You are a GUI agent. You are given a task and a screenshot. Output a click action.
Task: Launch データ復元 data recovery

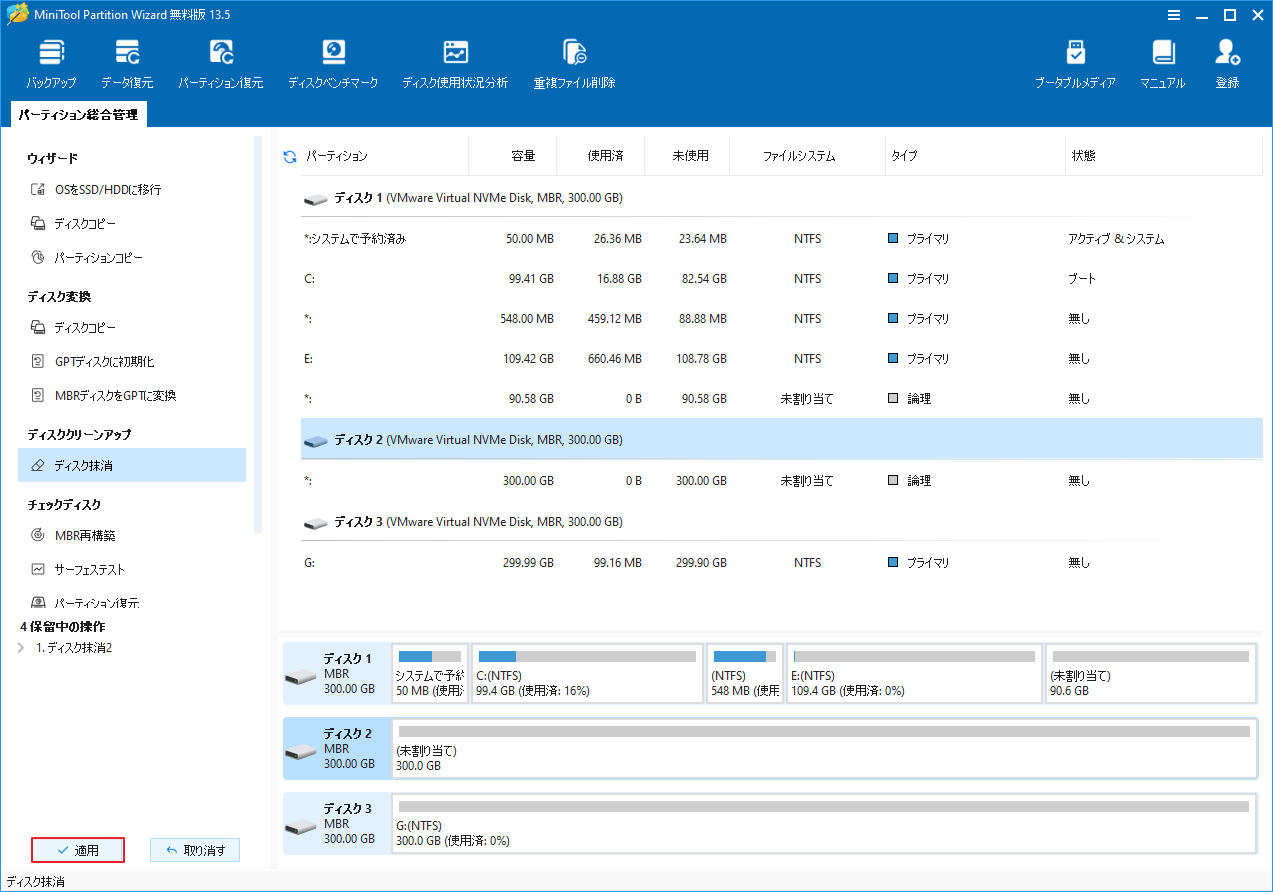pos(127,64)
